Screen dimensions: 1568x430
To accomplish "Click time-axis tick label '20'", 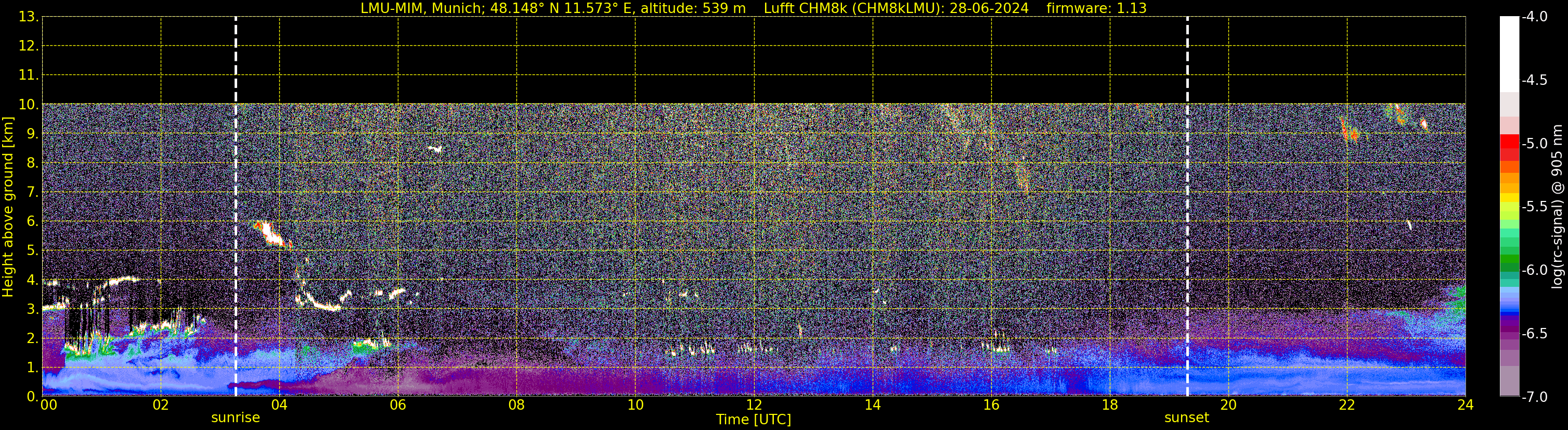I will coord(1228,405).
